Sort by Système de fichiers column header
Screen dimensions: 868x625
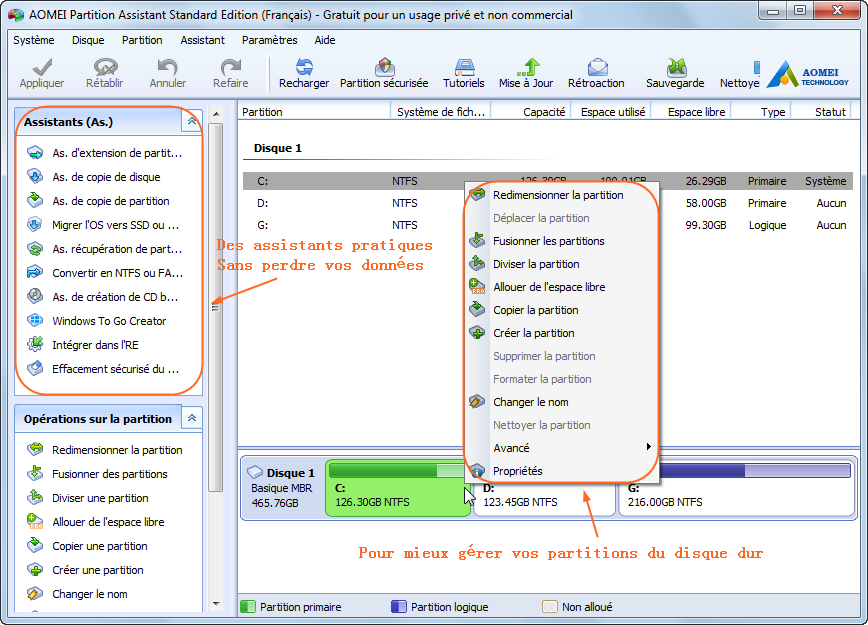pyautogui.click(x=441, y=112)
